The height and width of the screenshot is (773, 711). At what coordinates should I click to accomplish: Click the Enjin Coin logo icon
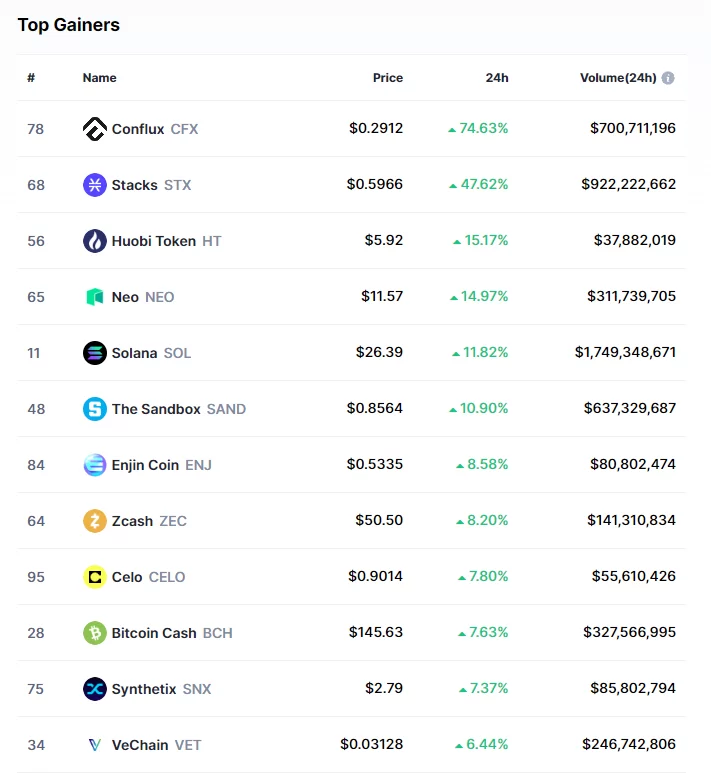point(95,465)
